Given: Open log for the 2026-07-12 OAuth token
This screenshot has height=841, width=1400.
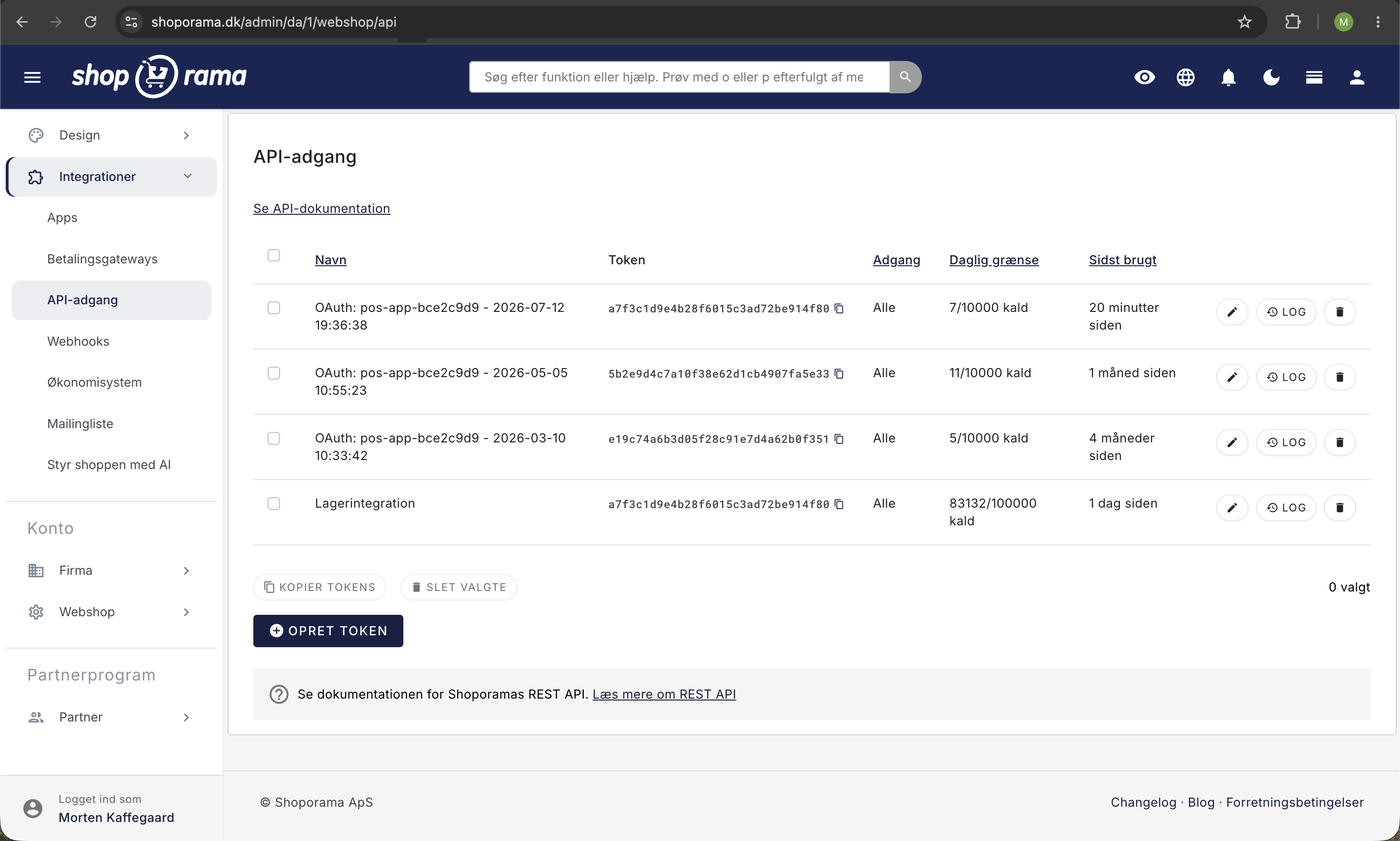Looking at the screenshot, I should coord(1286,312).
